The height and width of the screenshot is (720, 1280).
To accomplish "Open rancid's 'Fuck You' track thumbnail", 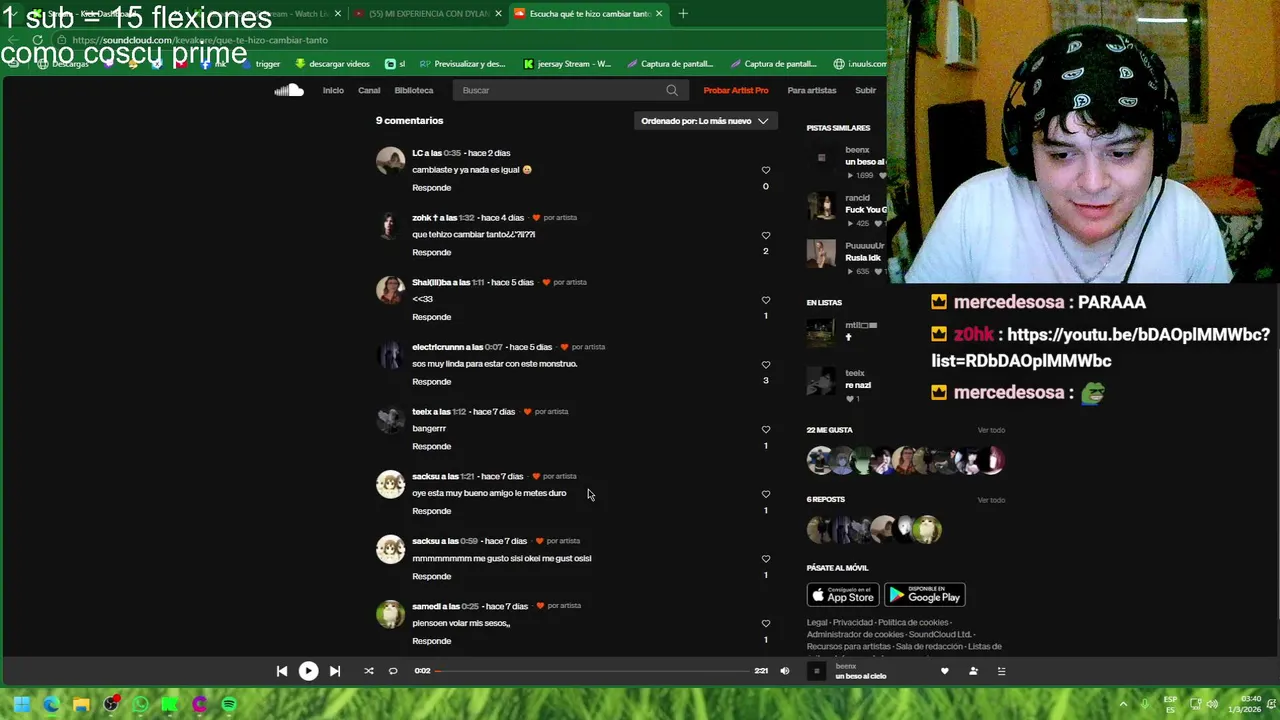I will (x=822, y=205).
